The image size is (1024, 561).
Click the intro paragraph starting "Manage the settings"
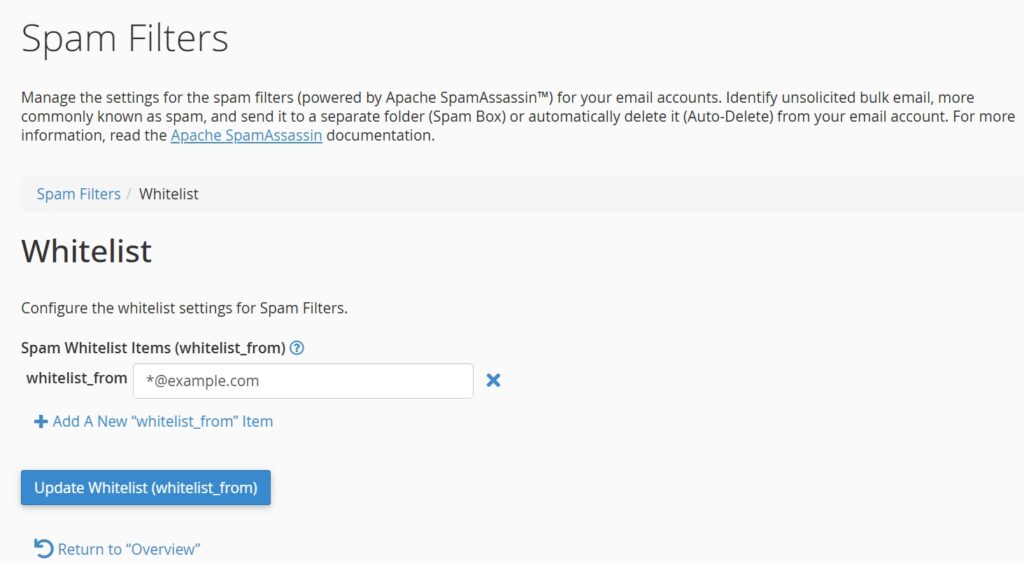400,98
